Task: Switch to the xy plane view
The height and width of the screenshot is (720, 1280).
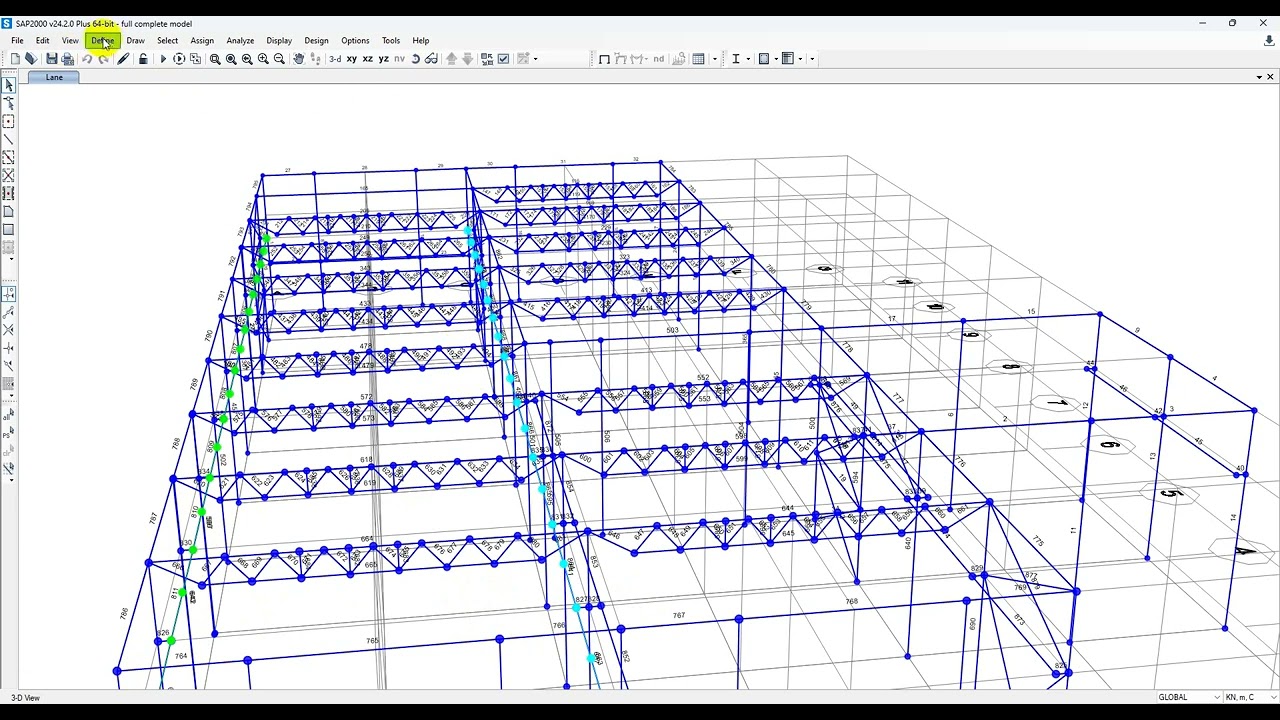Action: (351, 59)
